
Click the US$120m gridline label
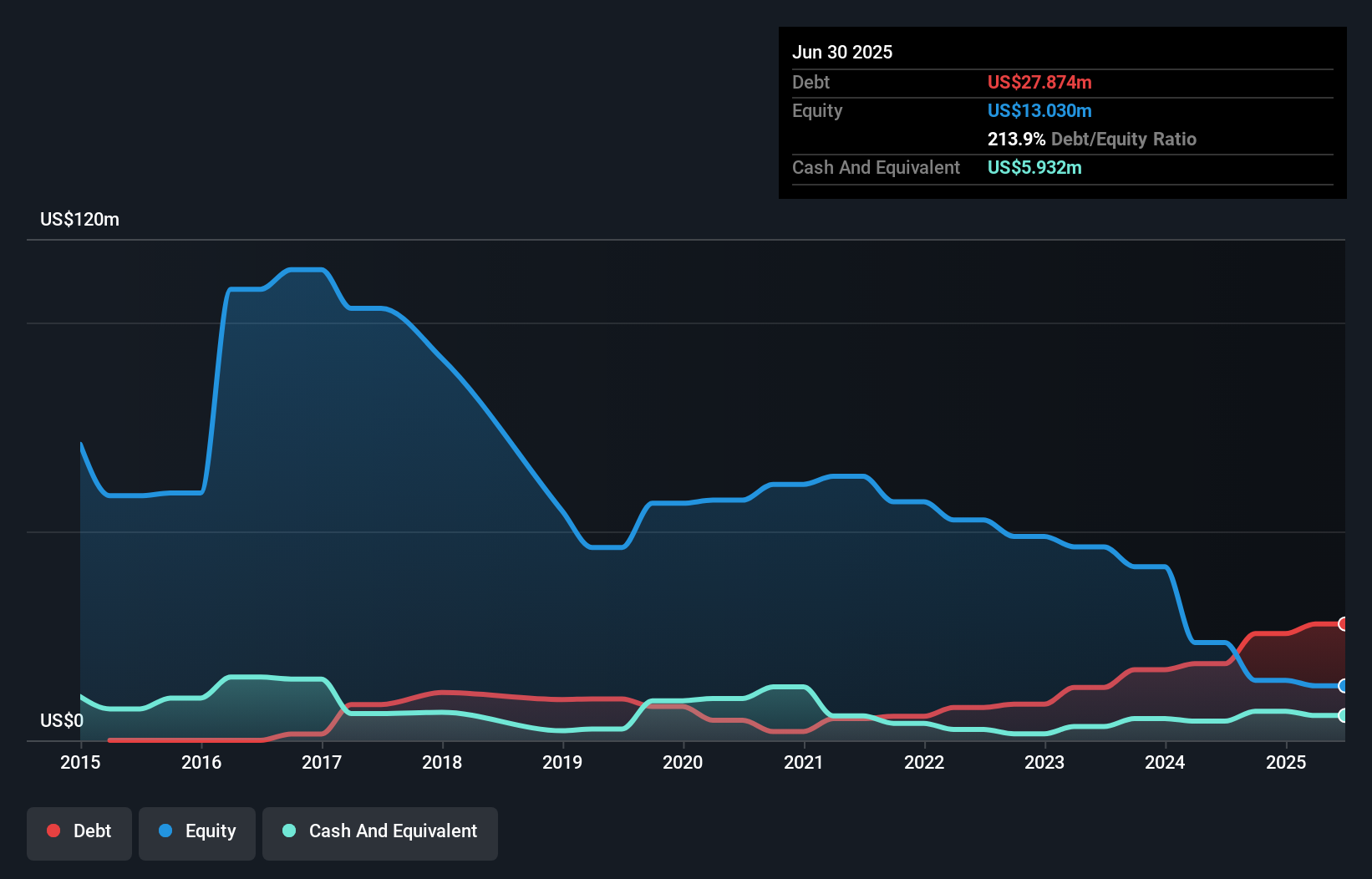79,219
